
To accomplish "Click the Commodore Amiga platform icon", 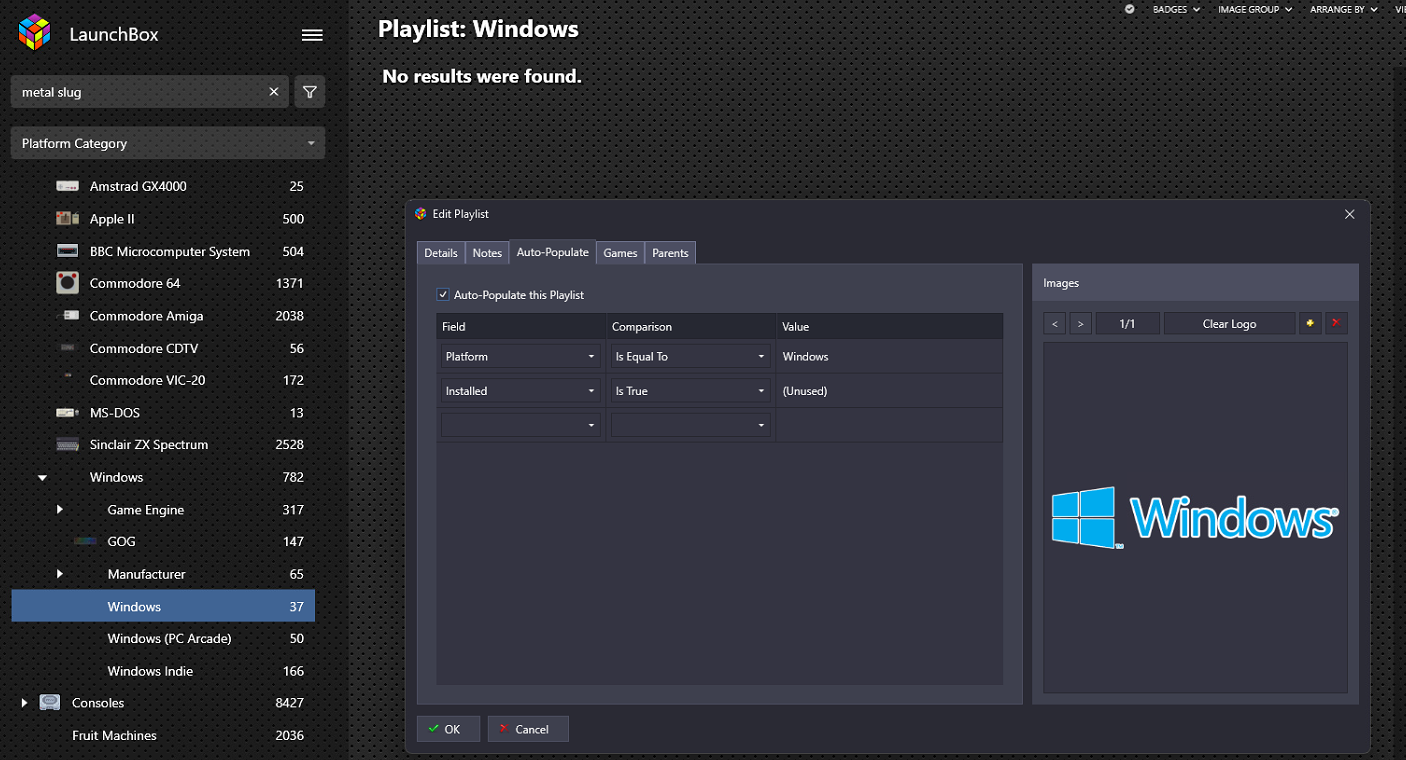I will (x=70, y=315).
